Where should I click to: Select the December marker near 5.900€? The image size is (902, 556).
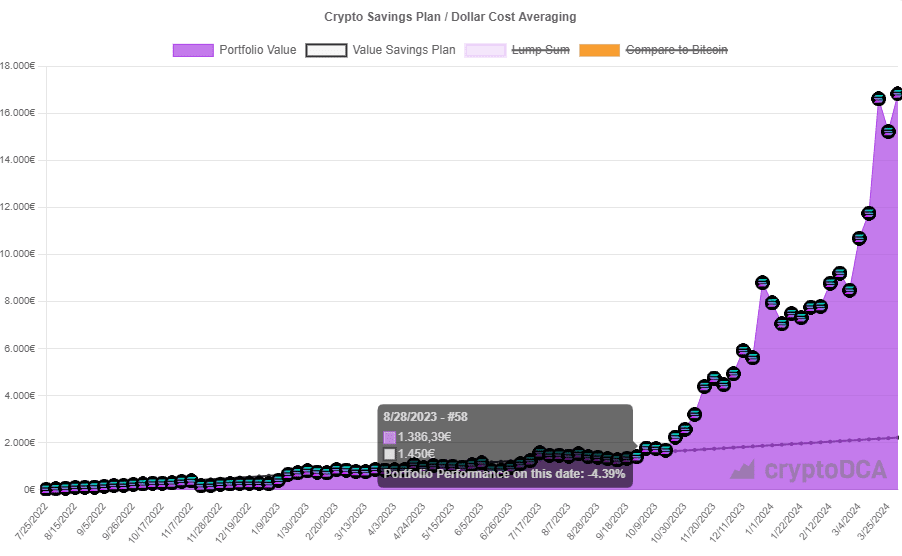pyautogui.click(x=743, y=350)
